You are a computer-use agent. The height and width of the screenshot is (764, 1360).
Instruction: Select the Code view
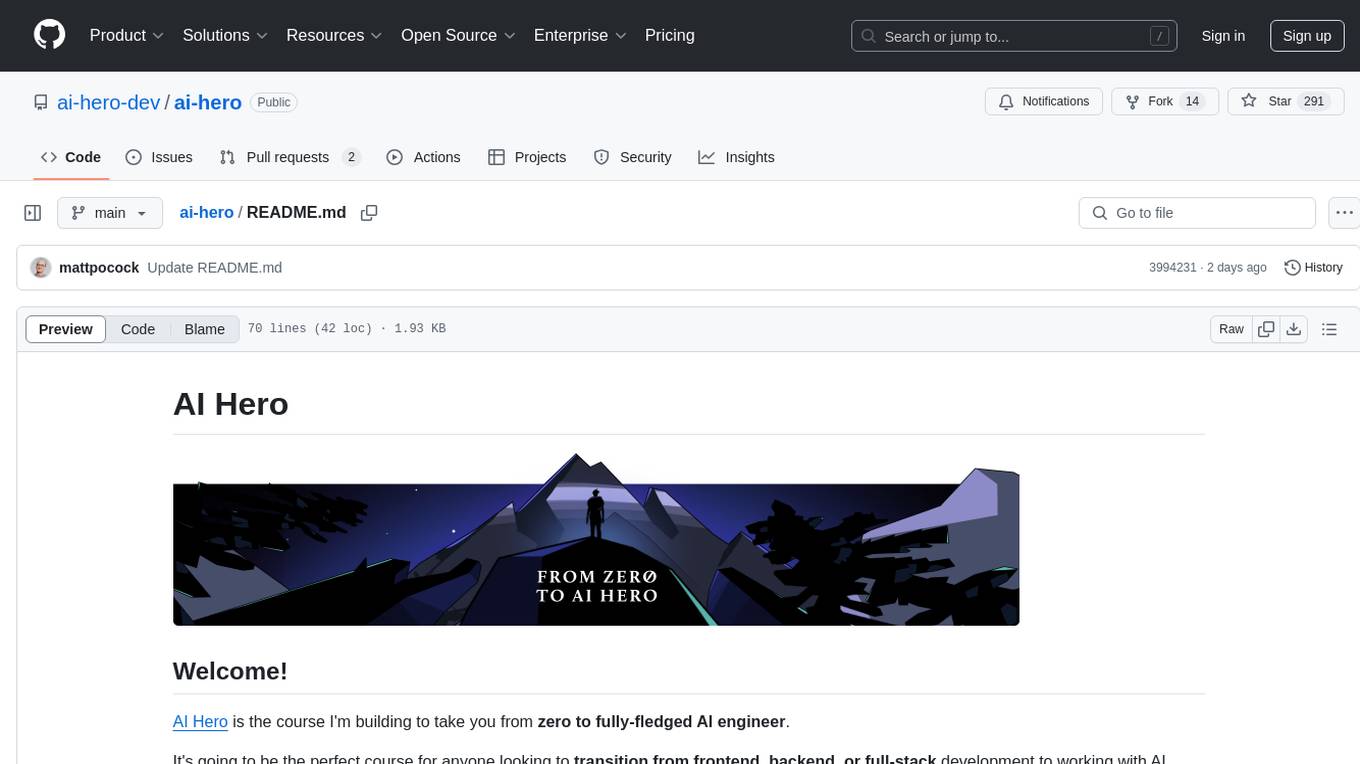pos(138,329)
